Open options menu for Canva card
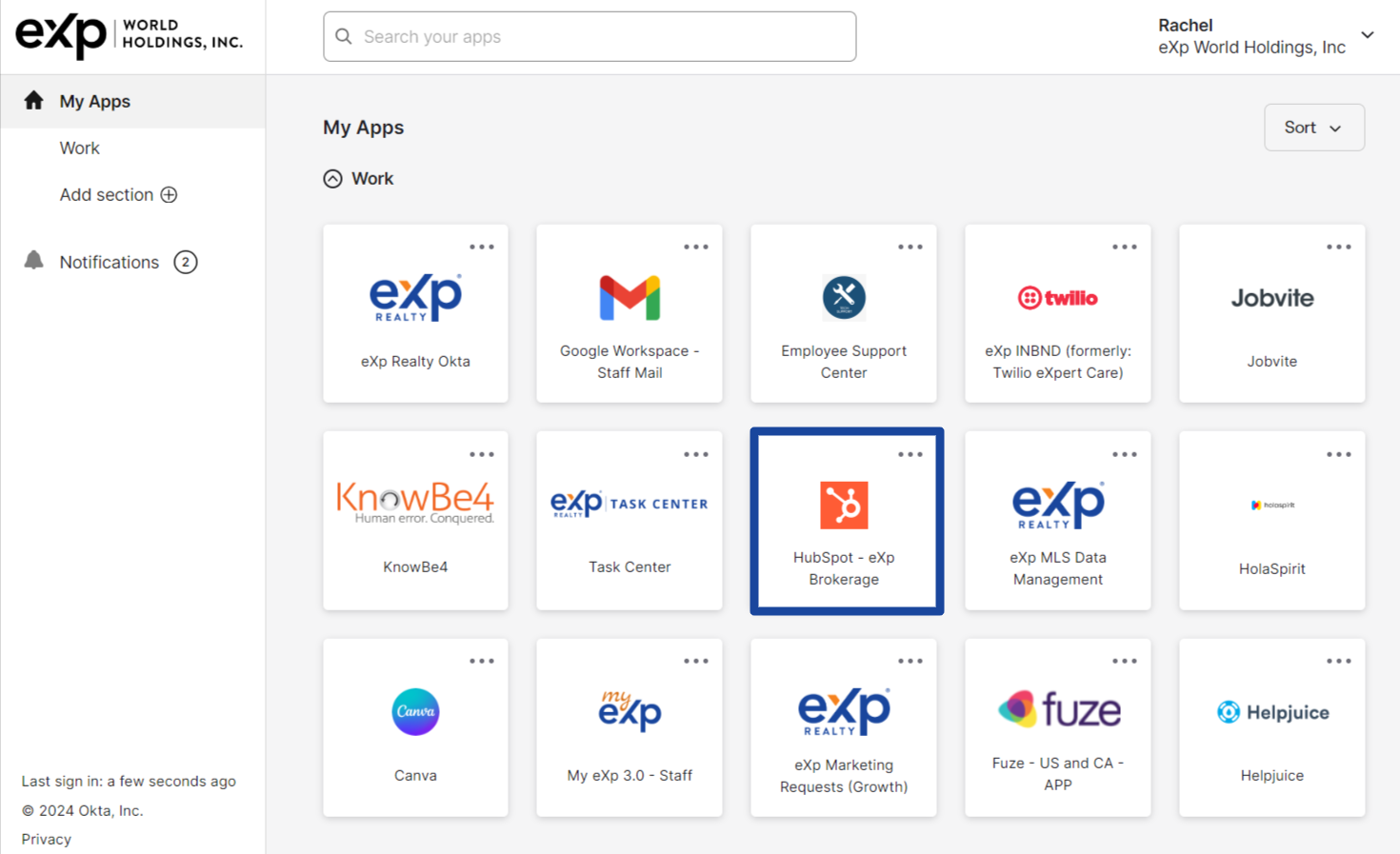Screen dimensions: 1400x854 coord(482,661)
